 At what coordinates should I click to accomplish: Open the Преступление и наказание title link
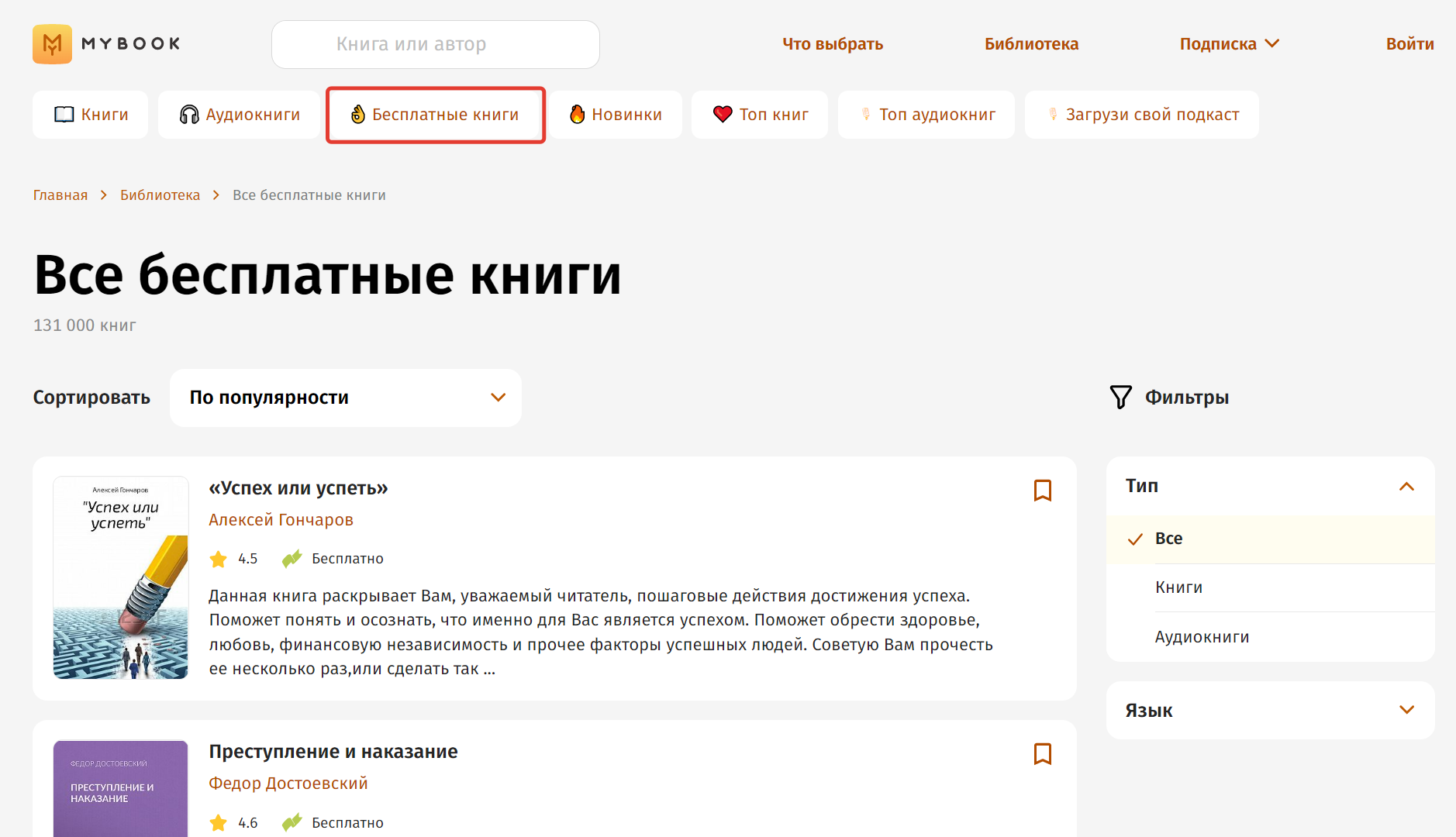333,752
